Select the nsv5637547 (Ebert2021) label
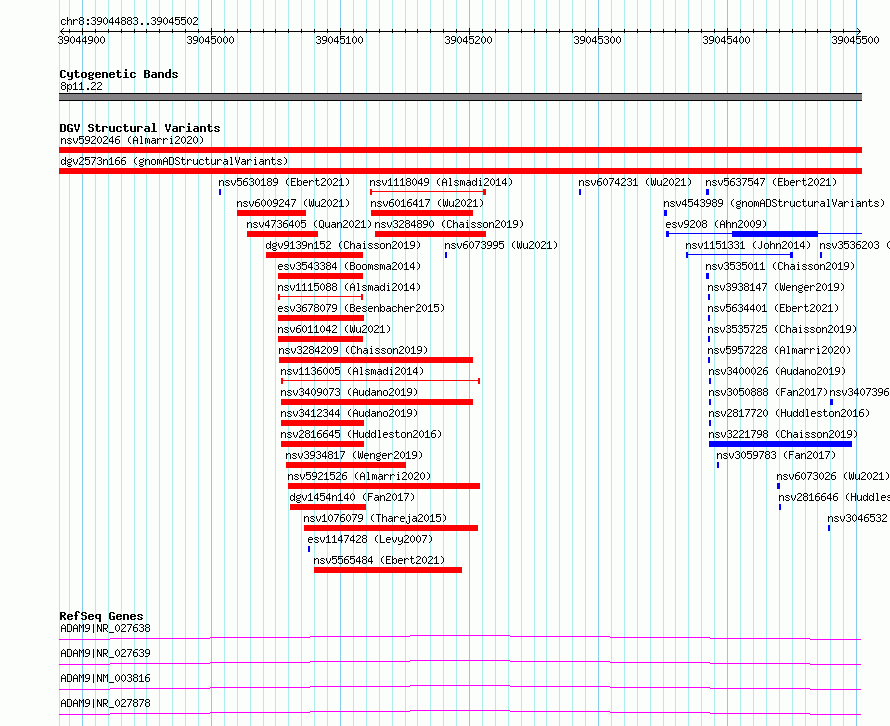 [x=771, y=182]
